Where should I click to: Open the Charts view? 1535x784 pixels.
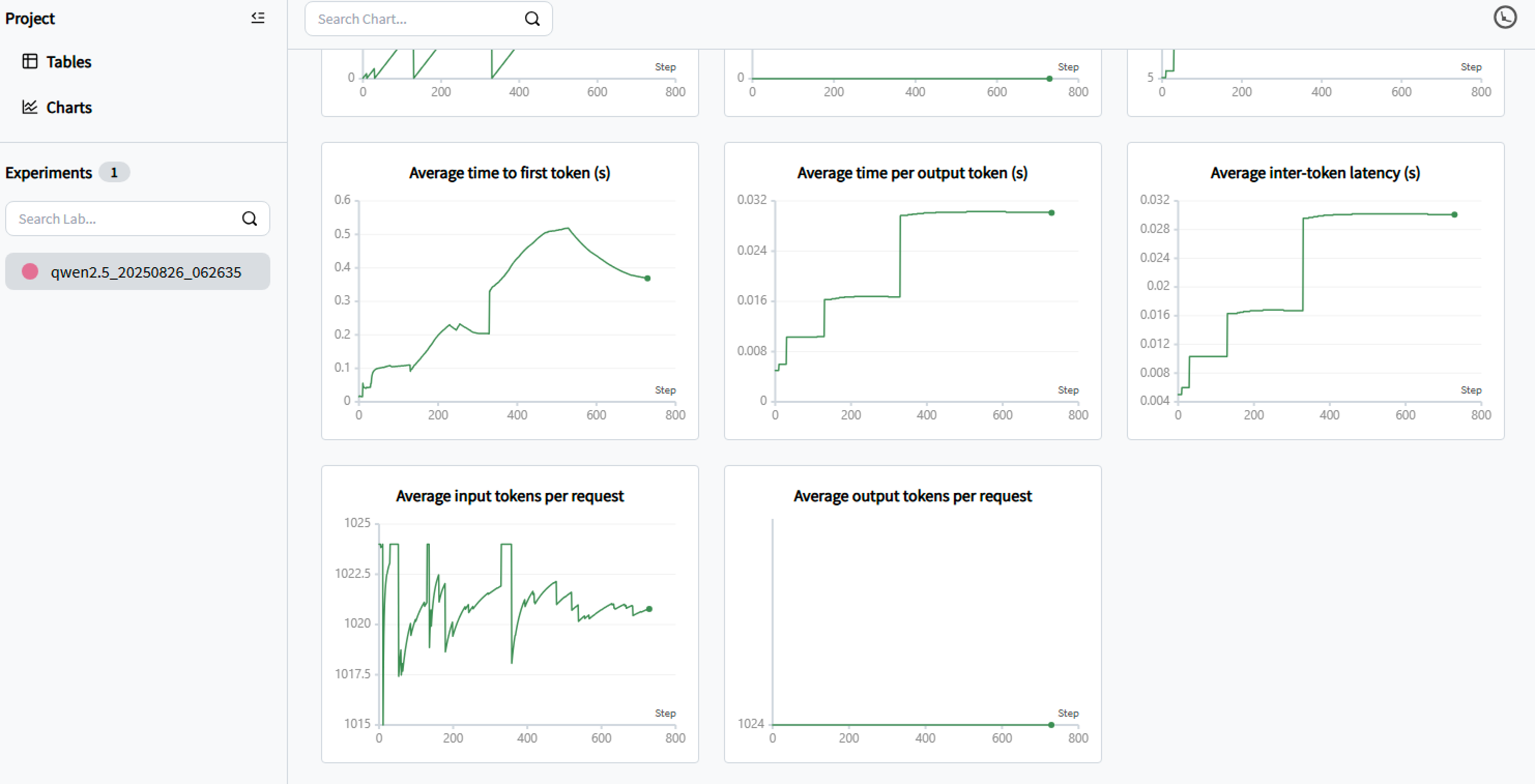pos(68,108)
